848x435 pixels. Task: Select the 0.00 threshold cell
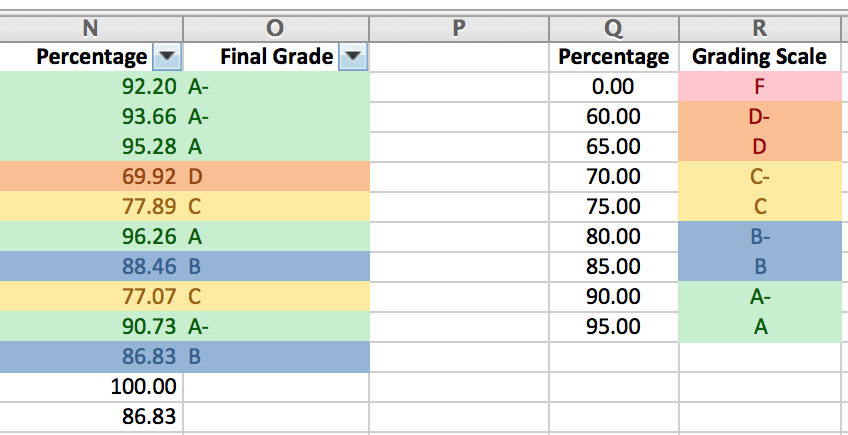(x=612, y=87)
